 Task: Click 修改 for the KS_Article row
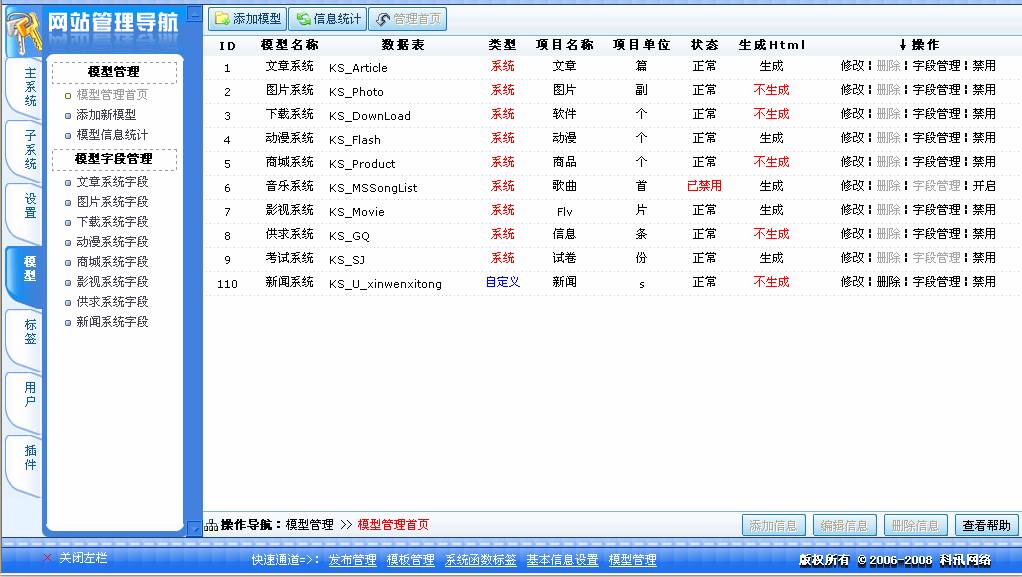[x=852, y=65]
